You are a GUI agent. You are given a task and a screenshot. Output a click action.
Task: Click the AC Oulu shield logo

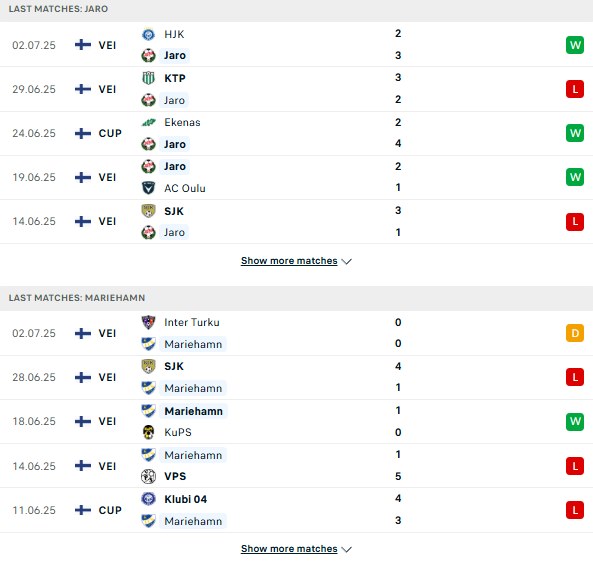148,188
